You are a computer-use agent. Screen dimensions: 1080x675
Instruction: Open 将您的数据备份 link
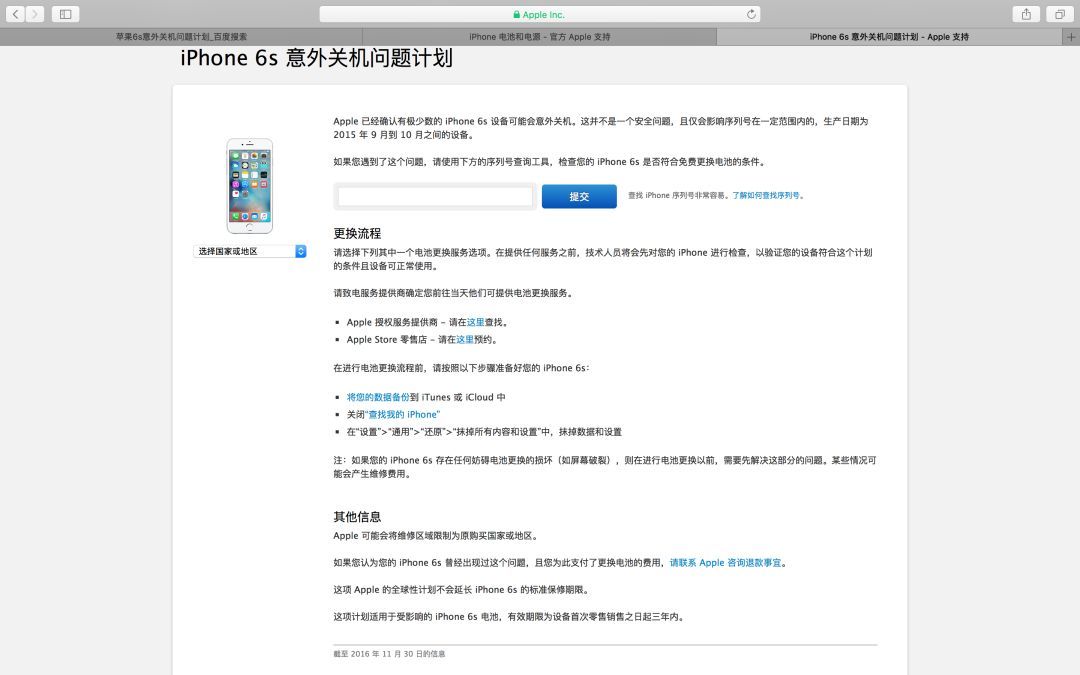point(378,397)
